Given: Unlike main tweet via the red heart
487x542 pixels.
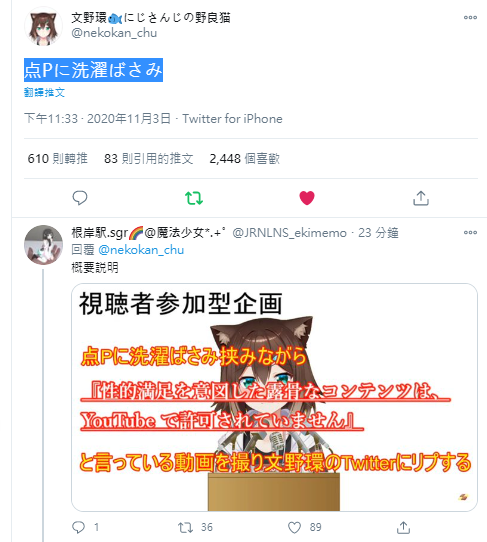Looking at the screenshot, I should [x=307, y=198].
